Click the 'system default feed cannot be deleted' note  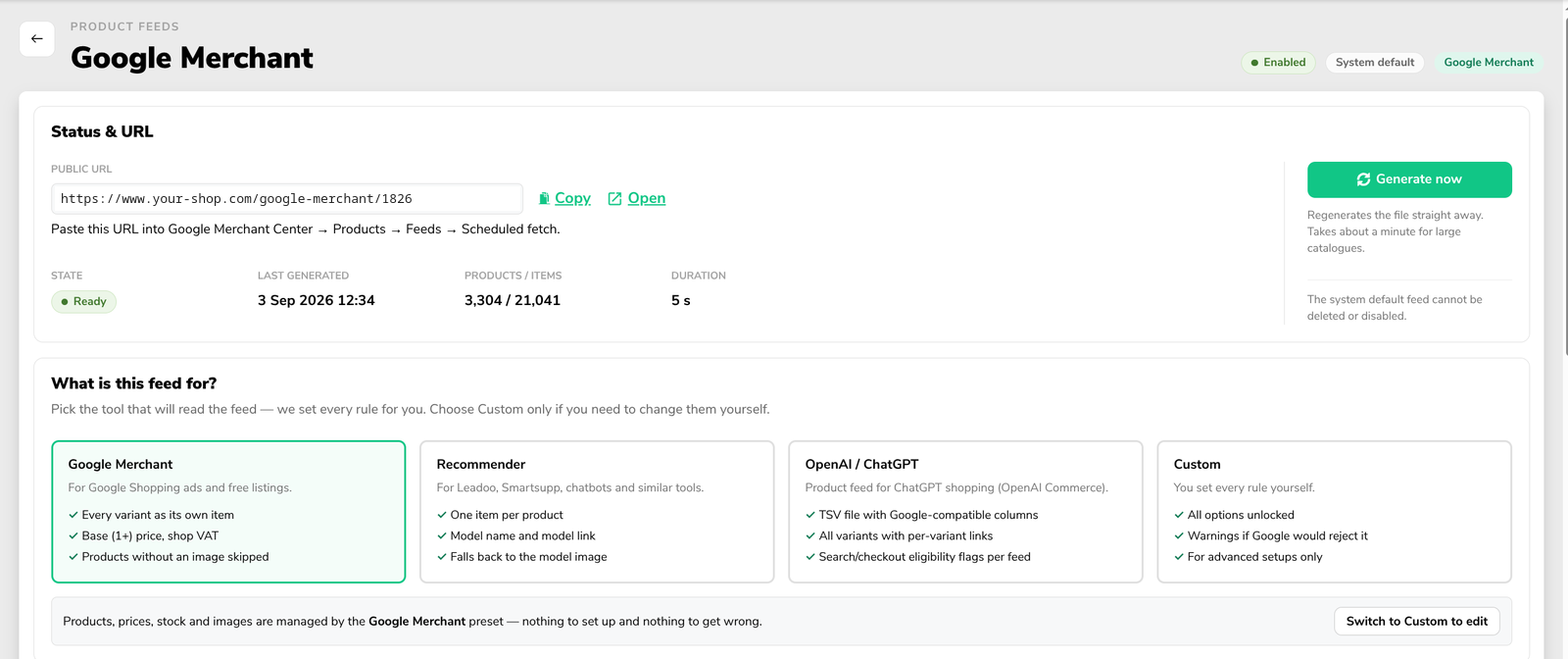[1395, 308]
